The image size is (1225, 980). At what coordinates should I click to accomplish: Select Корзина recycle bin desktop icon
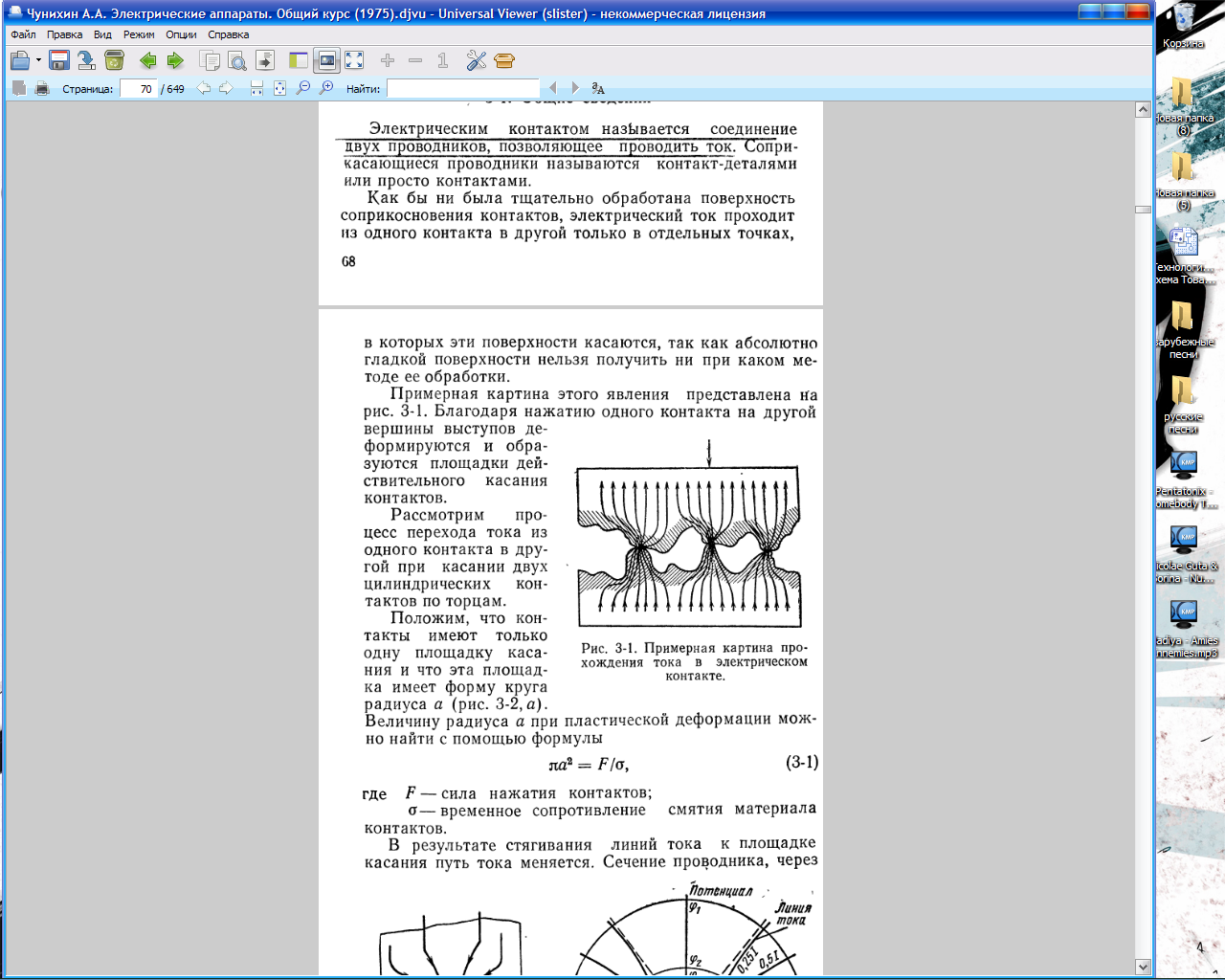click(1183, 25)
